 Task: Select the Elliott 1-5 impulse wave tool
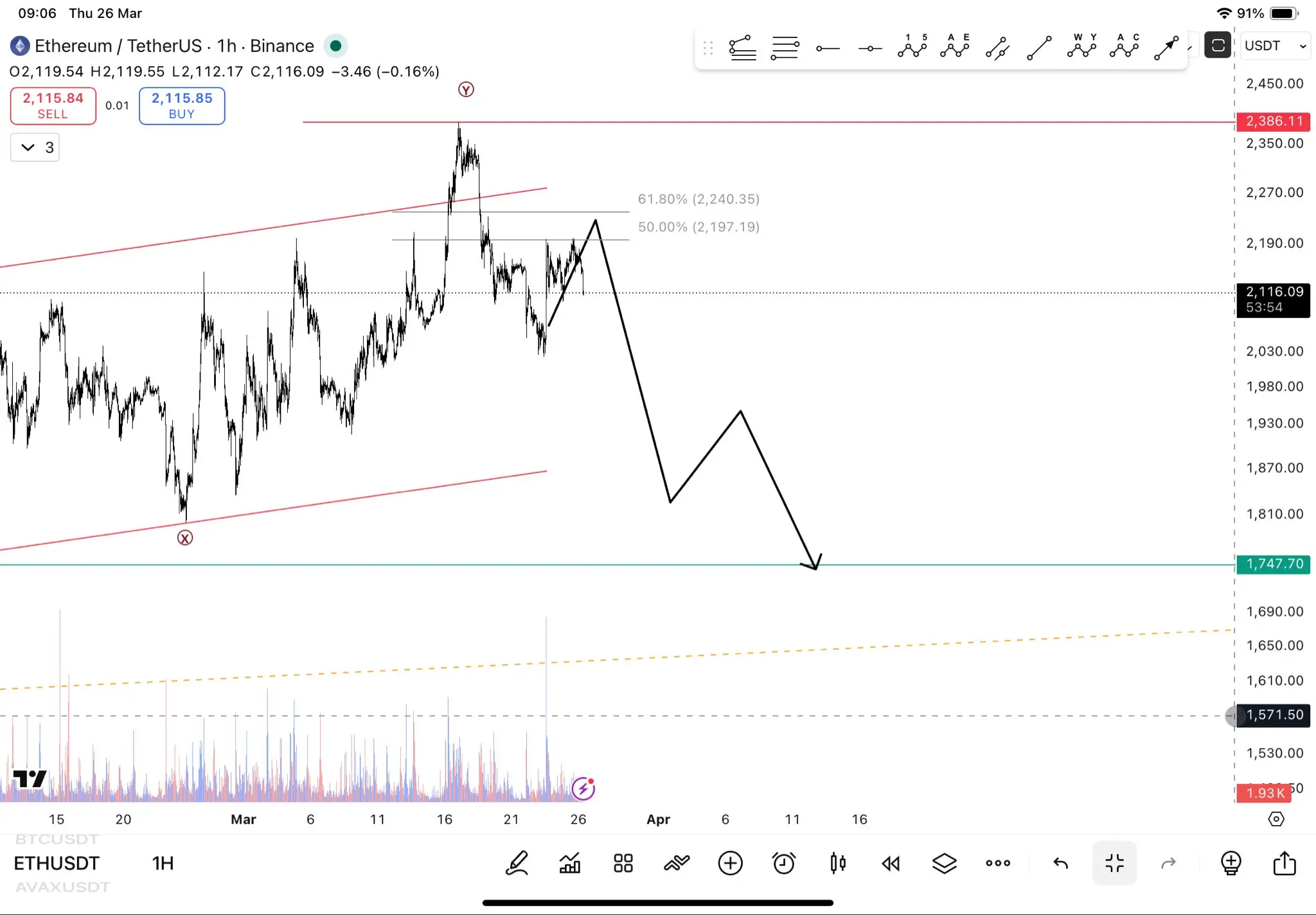click(912, 47)
